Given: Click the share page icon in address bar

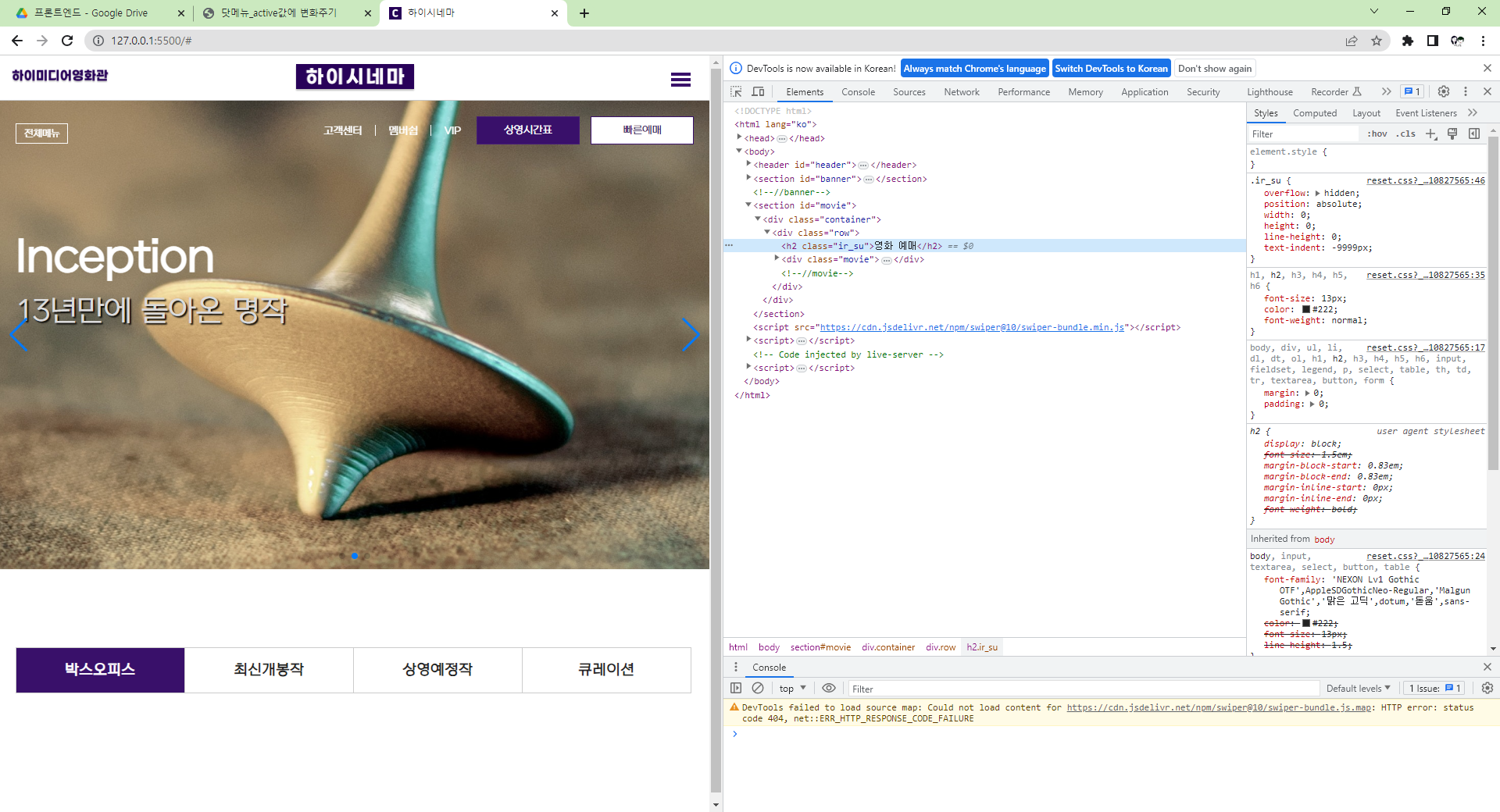Looking at the screenshot, I should tap(1352, 41).
